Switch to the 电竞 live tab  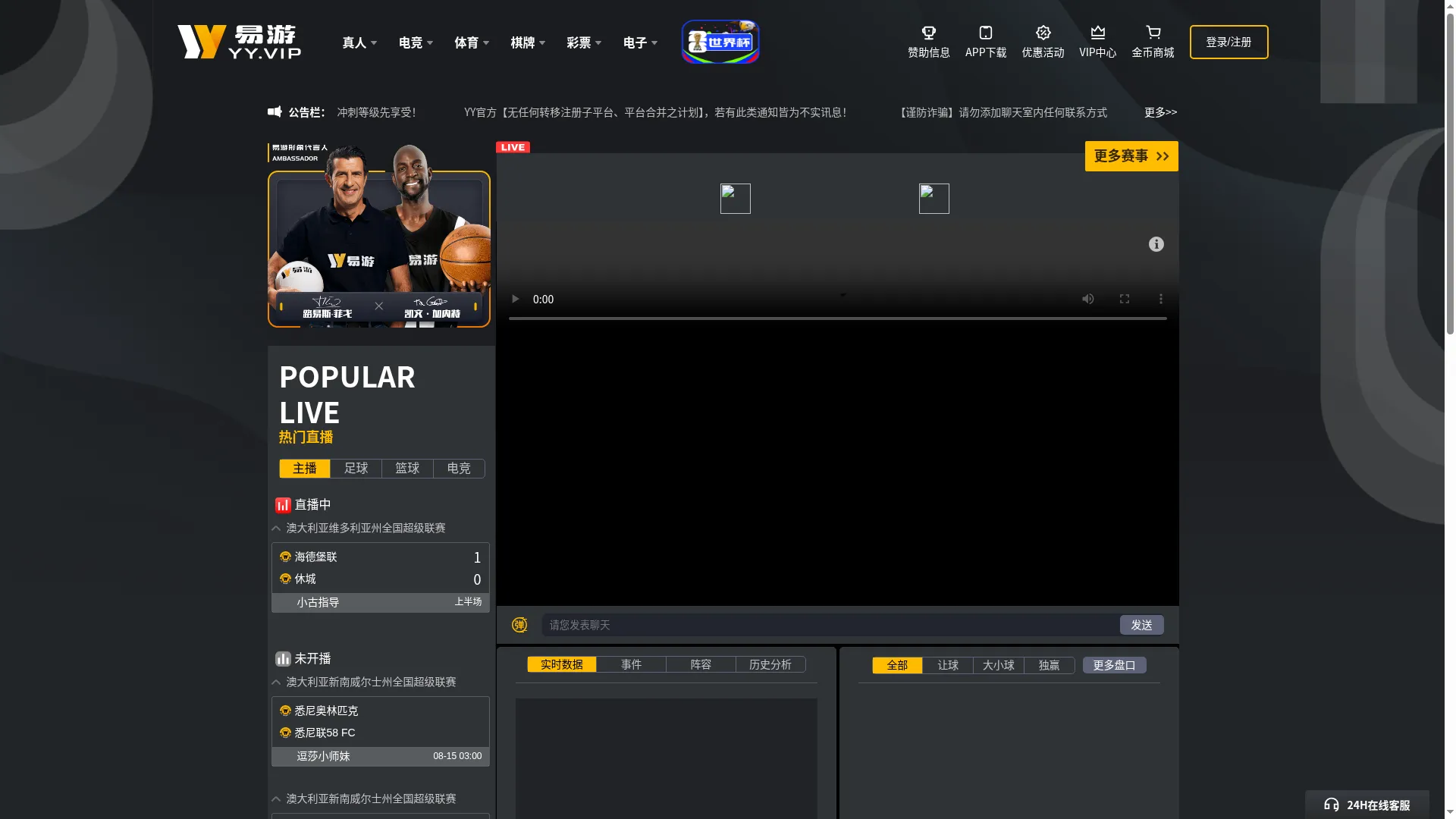[459, 469]
